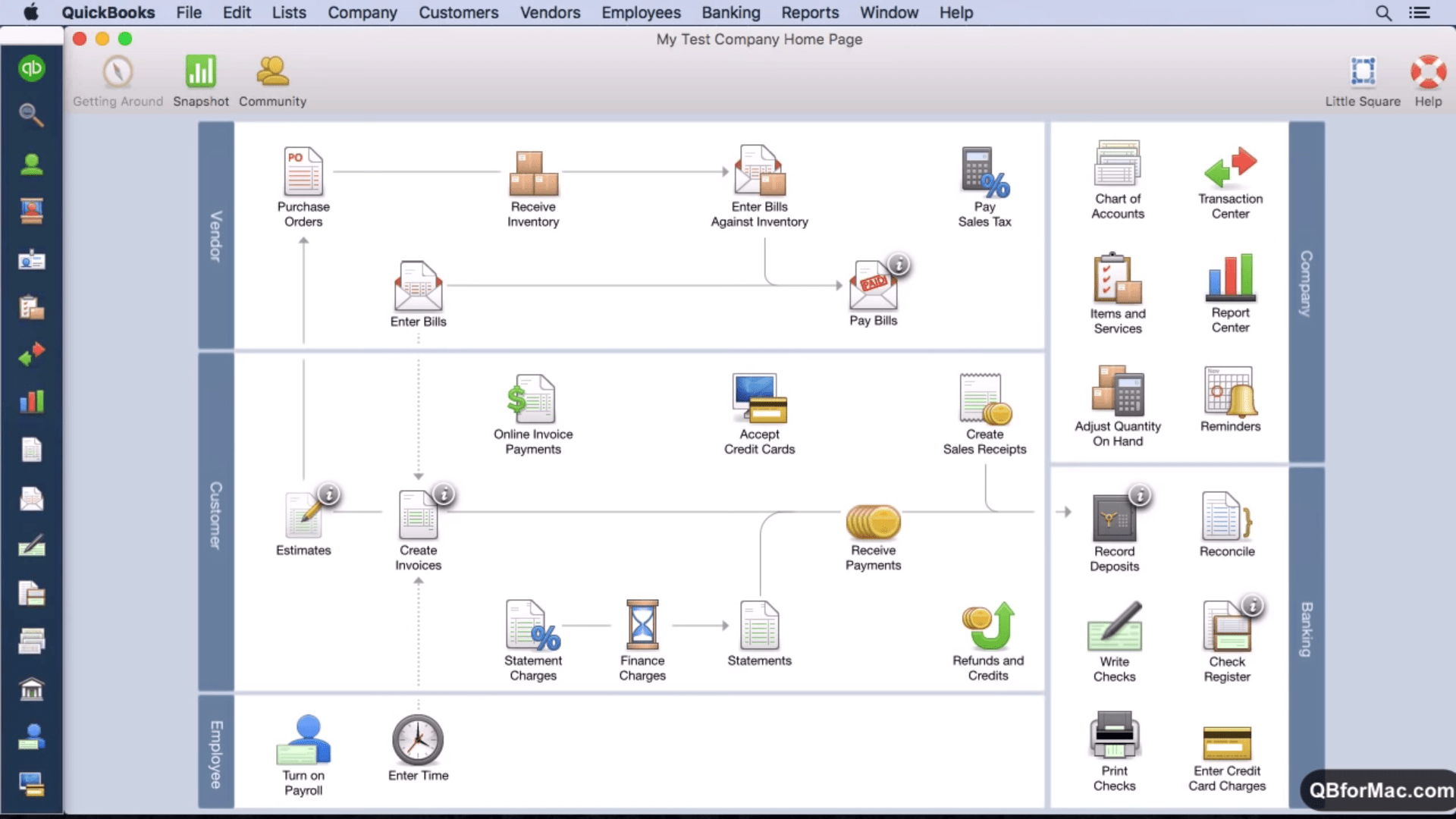Screen dimensions: 1456x819
Task: Click Community toolbar button
Action: [273, 80]
